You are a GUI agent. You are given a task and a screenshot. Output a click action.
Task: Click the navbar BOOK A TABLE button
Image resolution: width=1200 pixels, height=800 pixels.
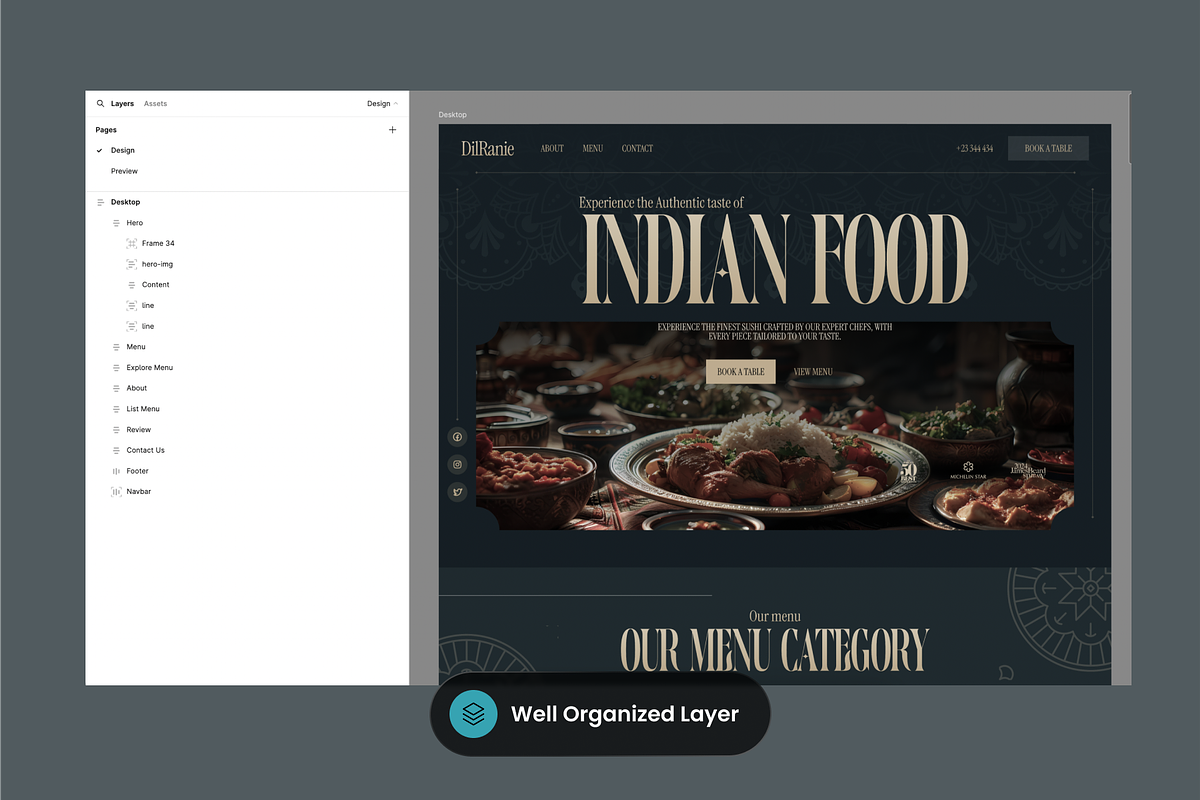click(1048, 148)
